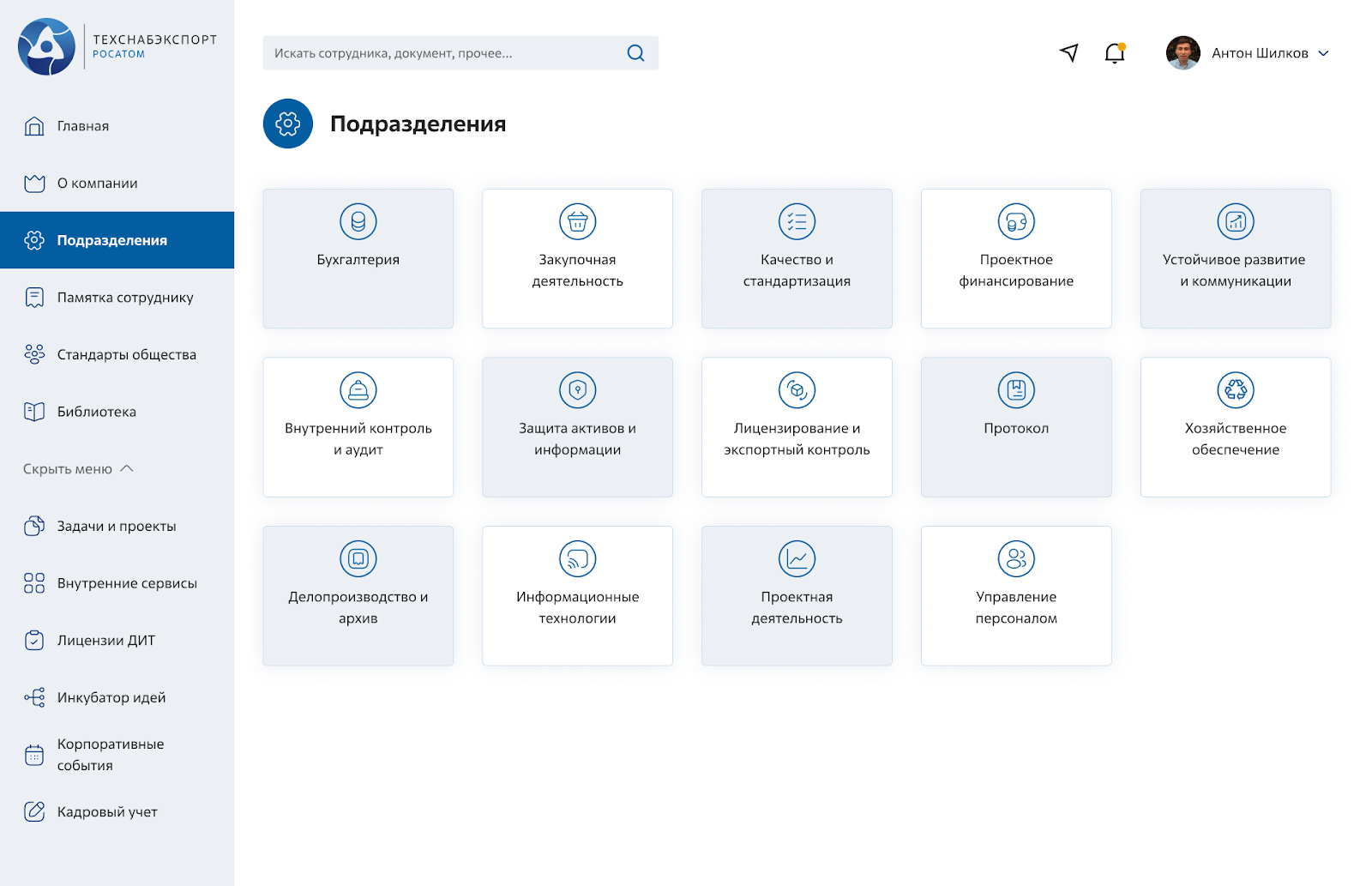
Task: Open Информационные технологии cast icon card
Action: 577,595
